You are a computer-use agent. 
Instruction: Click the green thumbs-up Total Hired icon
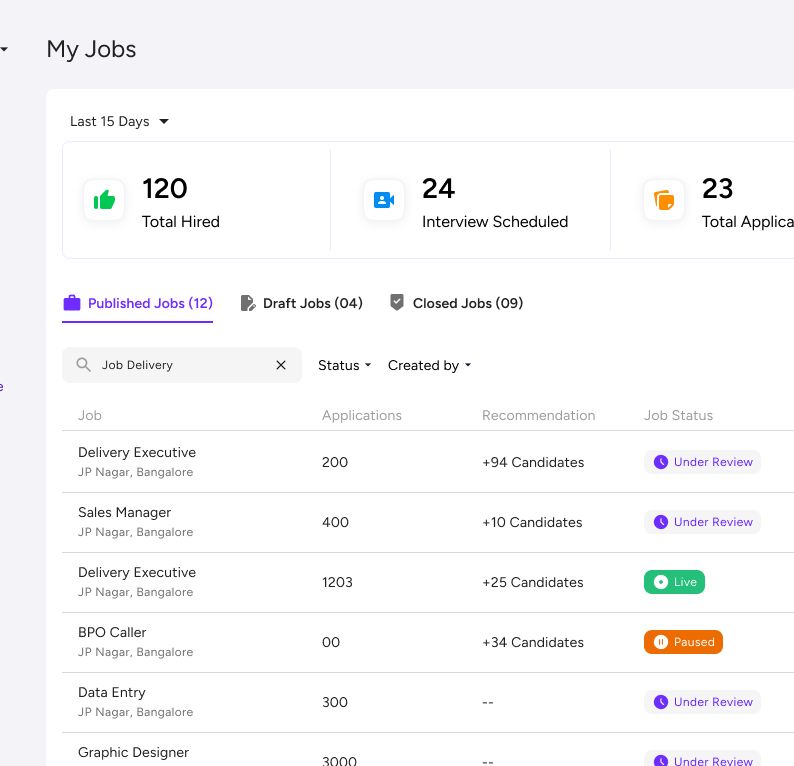104,200
